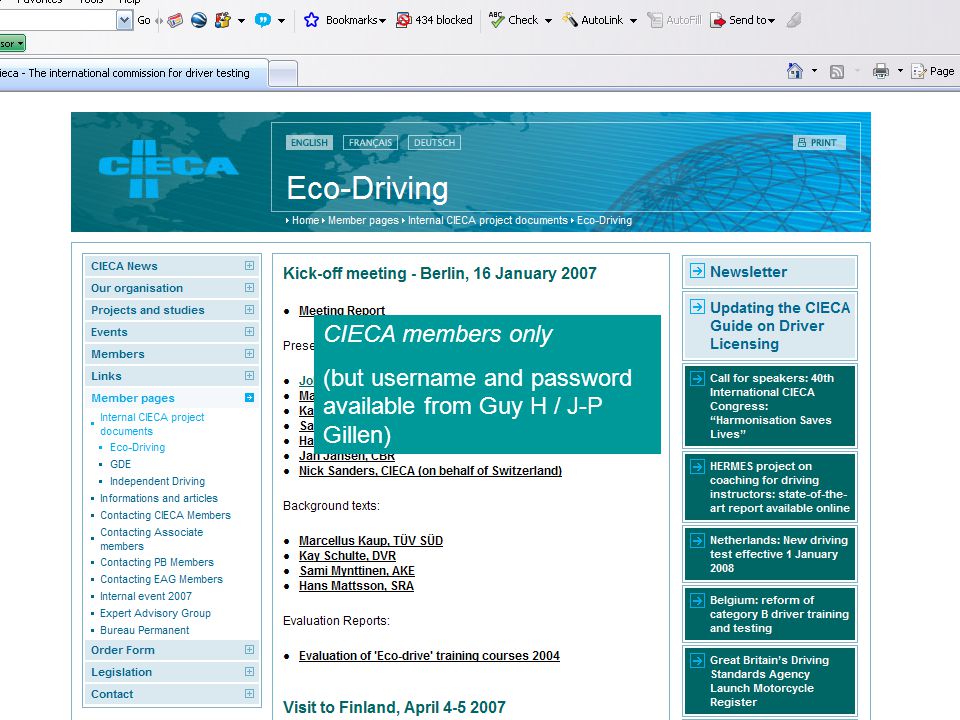Click the AutoFill toolbar button
The width and height of the screenshot is (960, 720).
675,20
